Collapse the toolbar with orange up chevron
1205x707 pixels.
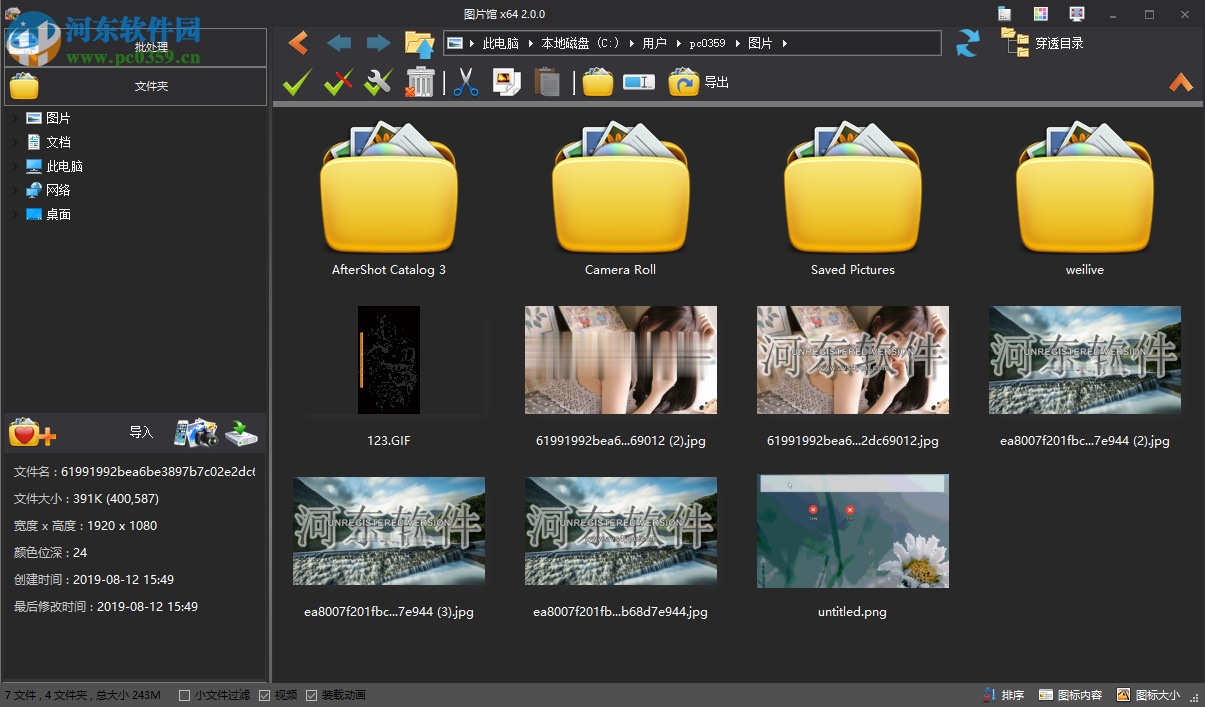tap(1181, 83)
